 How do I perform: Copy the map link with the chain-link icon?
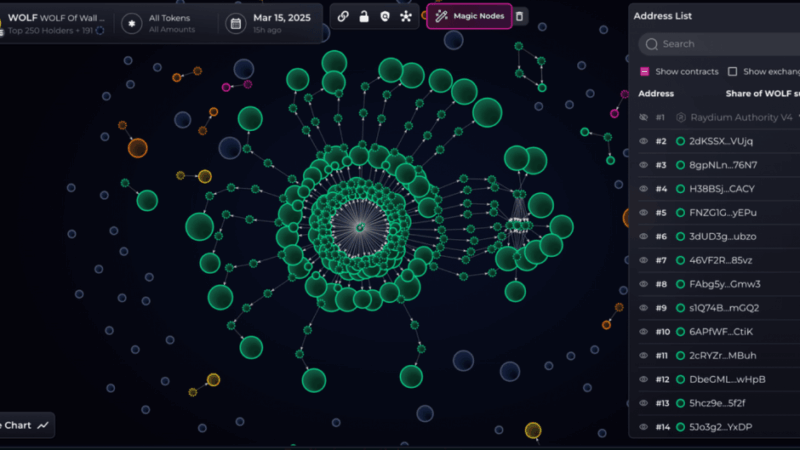tap(343, 16)
